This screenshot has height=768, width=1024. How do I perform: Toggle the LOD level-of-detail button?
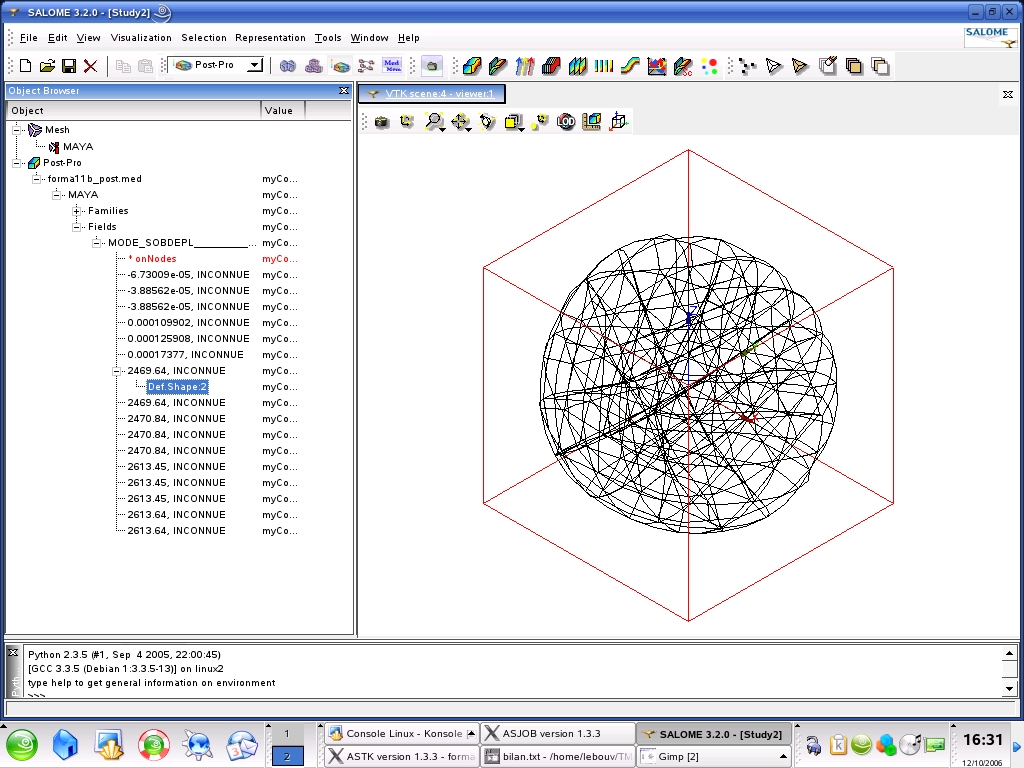566,122
